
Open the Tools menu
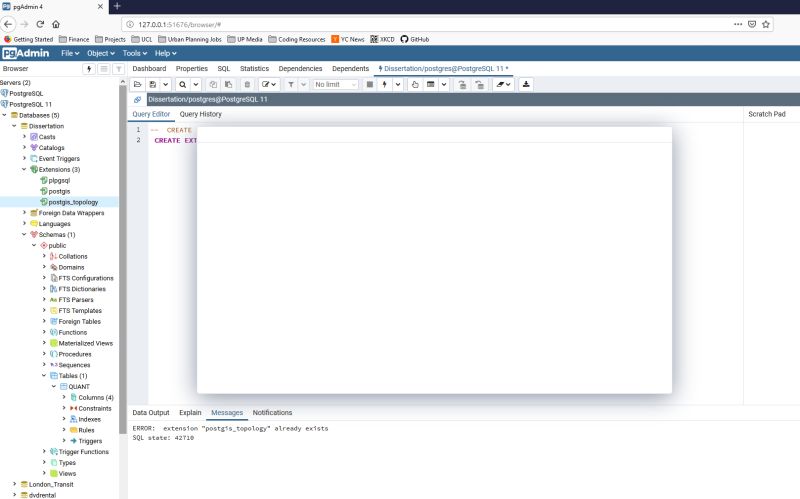point(135,53)
